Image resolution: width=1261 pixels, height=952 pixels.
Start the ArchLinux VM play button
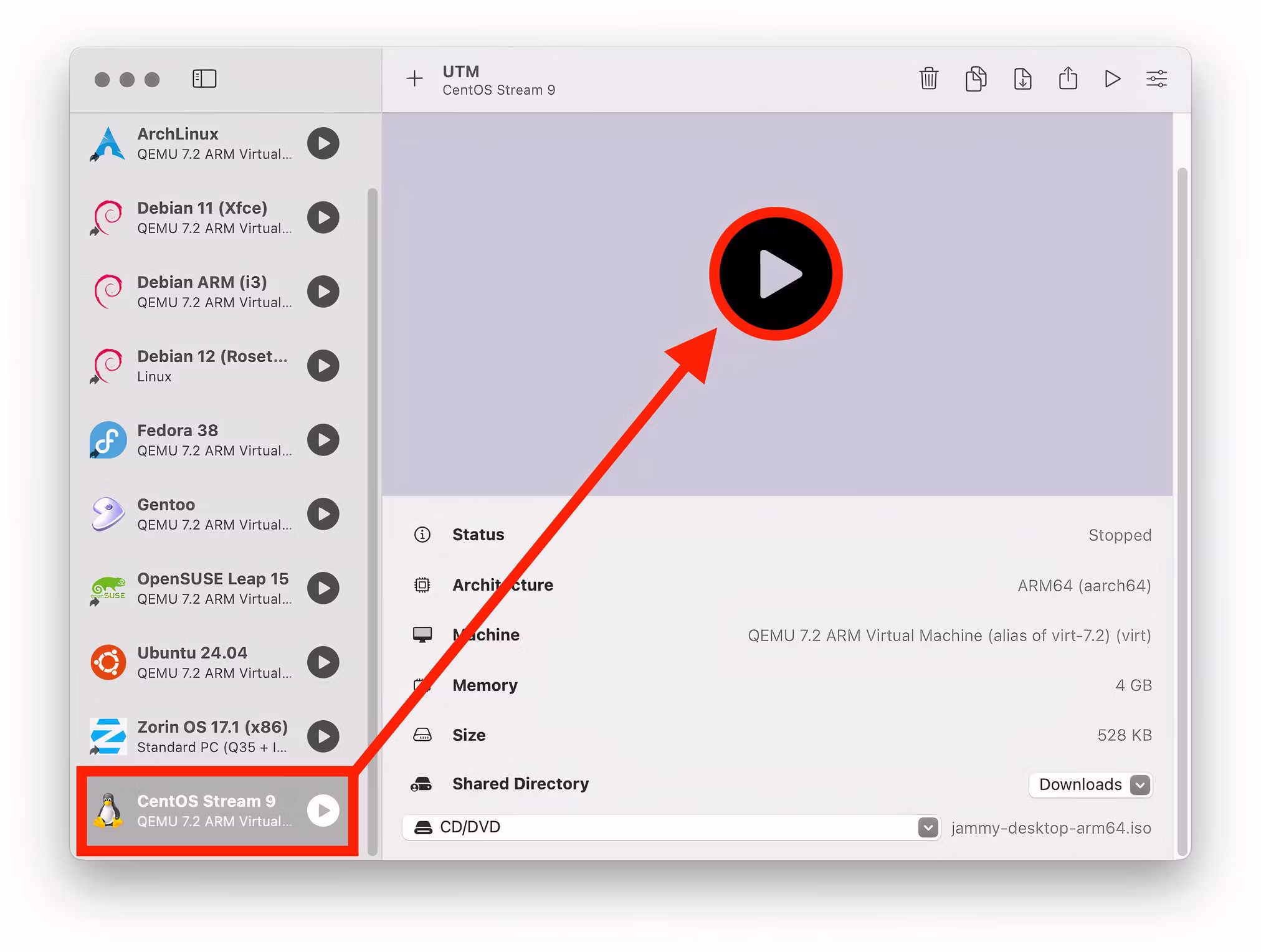click(x=323, y=143)
